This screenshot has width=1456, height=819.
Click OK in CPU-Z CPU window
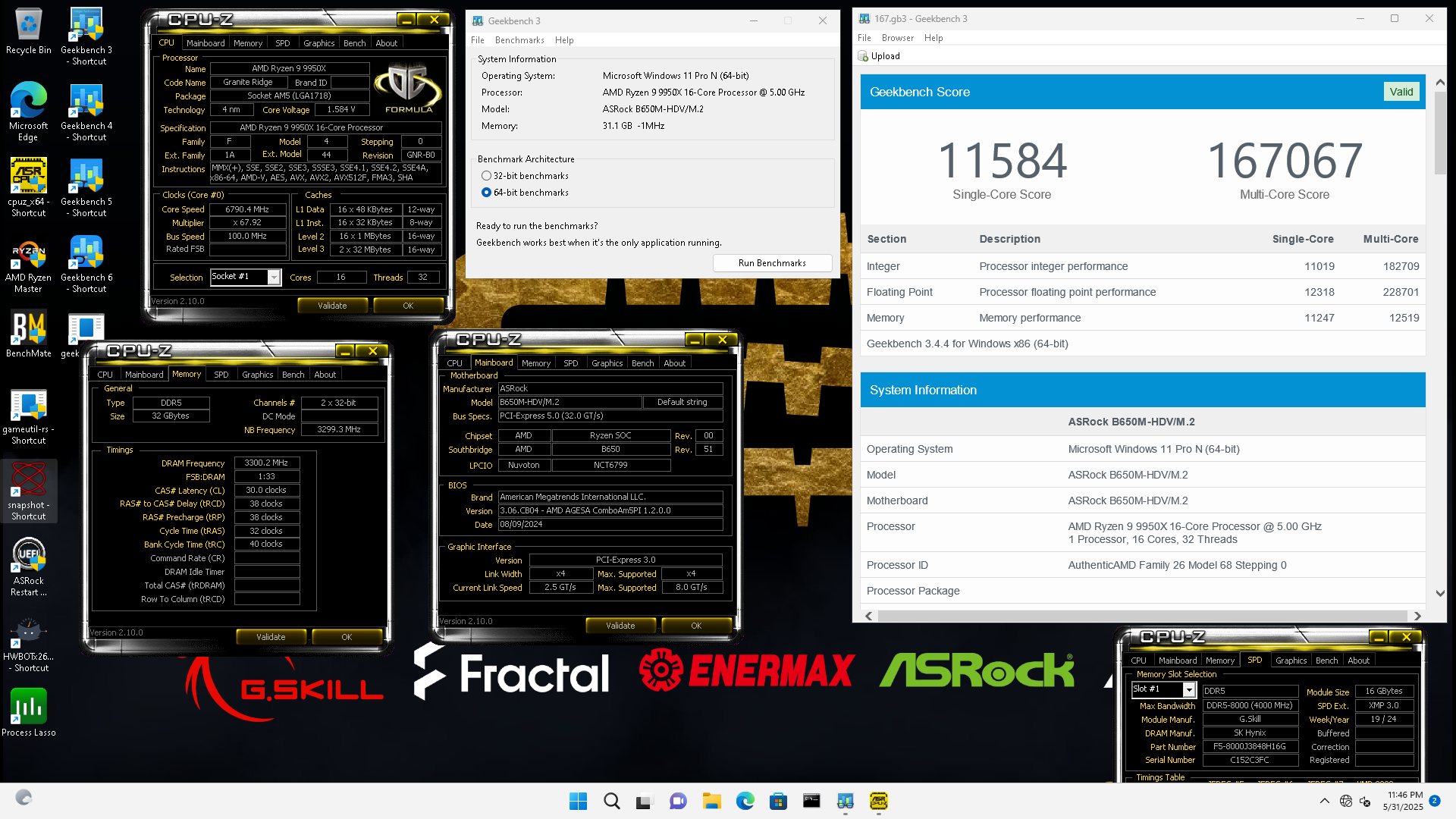pyautogui.click(x=408, y=306)
